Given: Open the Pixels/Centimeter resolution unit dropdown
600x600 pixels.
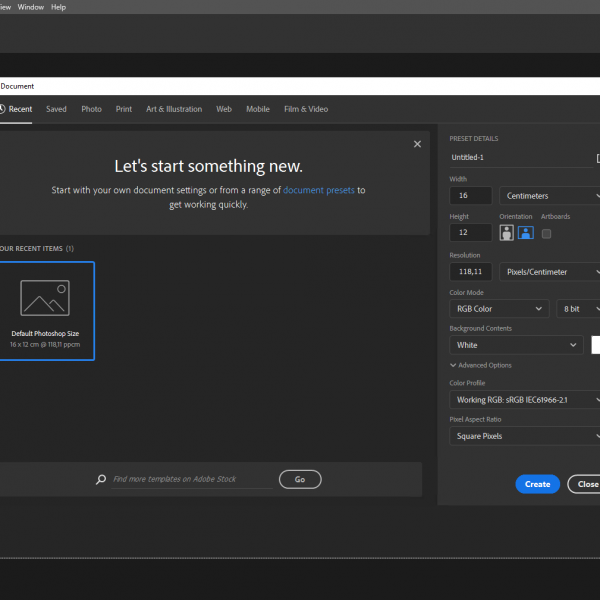Looking at the screenshot, I should coord(550,272).
